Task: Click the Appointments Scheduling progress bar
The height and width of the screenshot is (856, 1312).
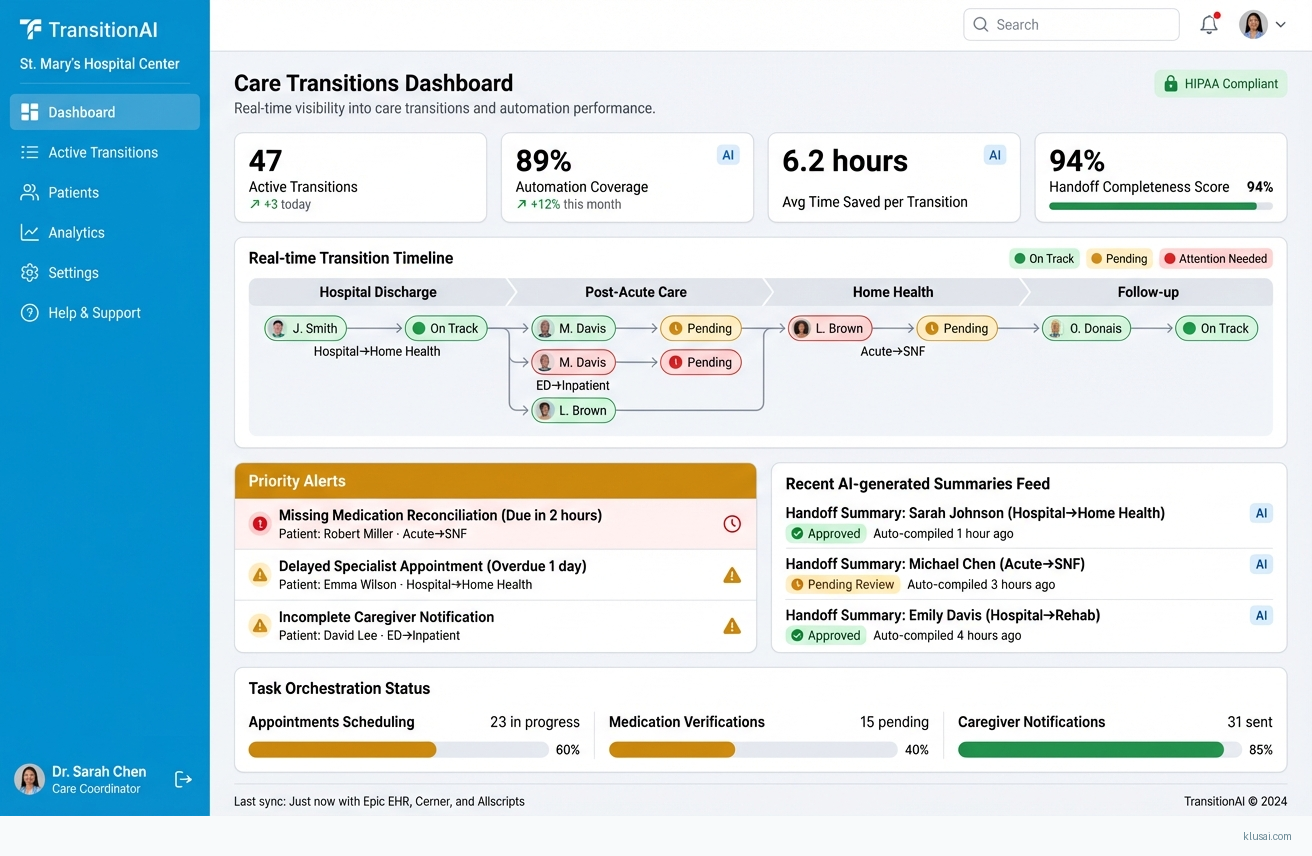Action: coord(398,750)
